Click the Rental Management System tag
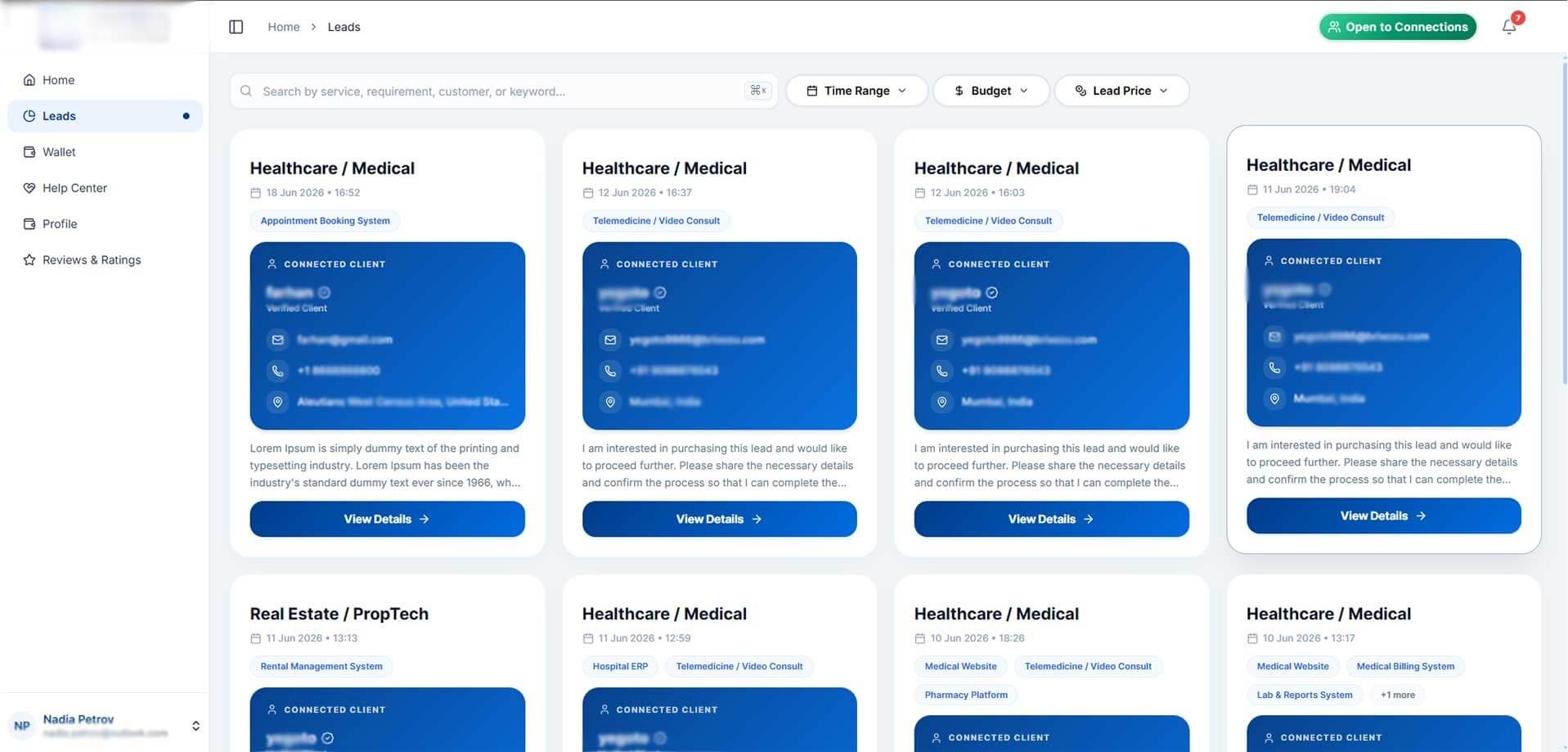 pyautogui.click(x=321, y=666)
